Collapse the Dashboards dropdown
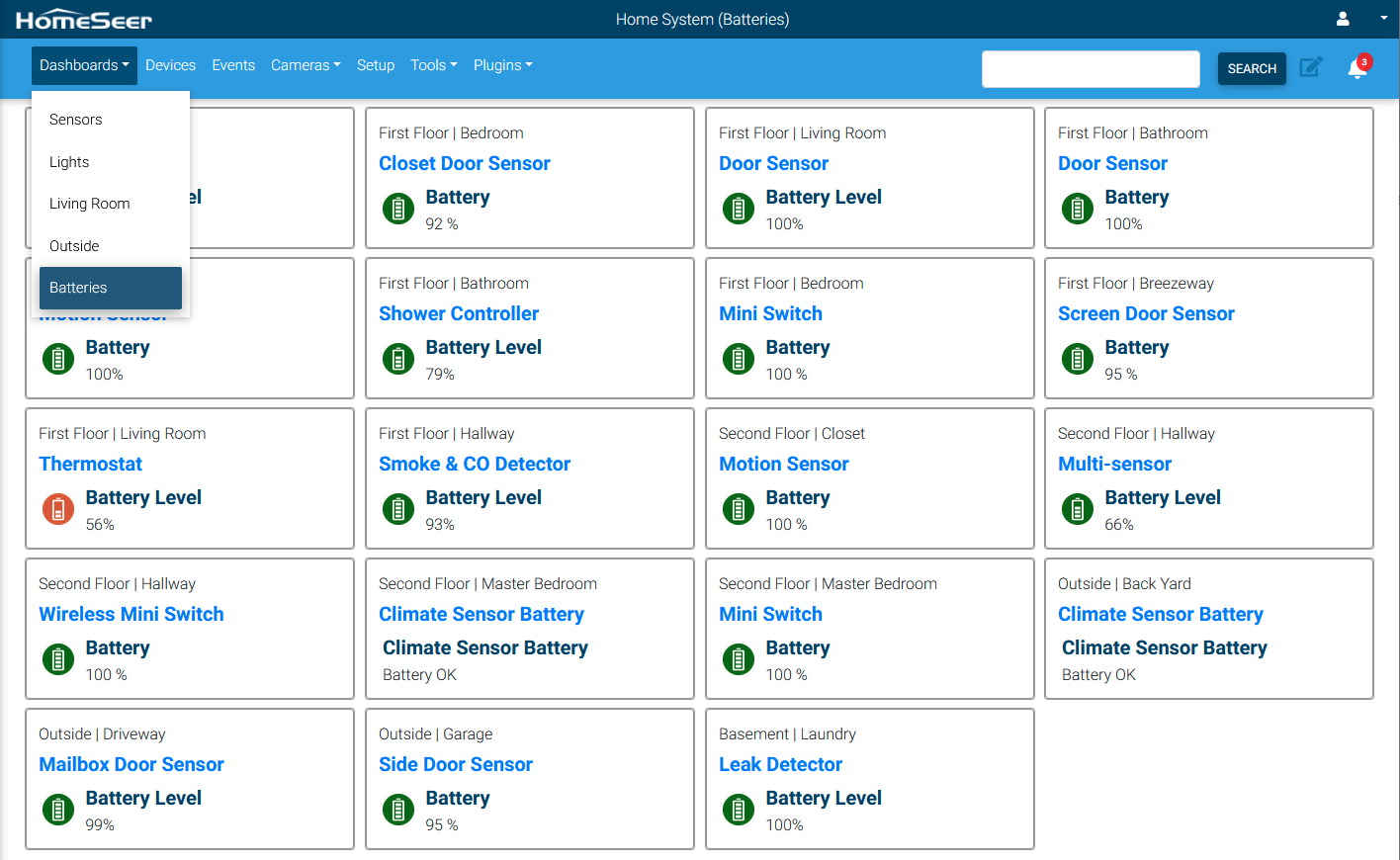 pos(84,65)
